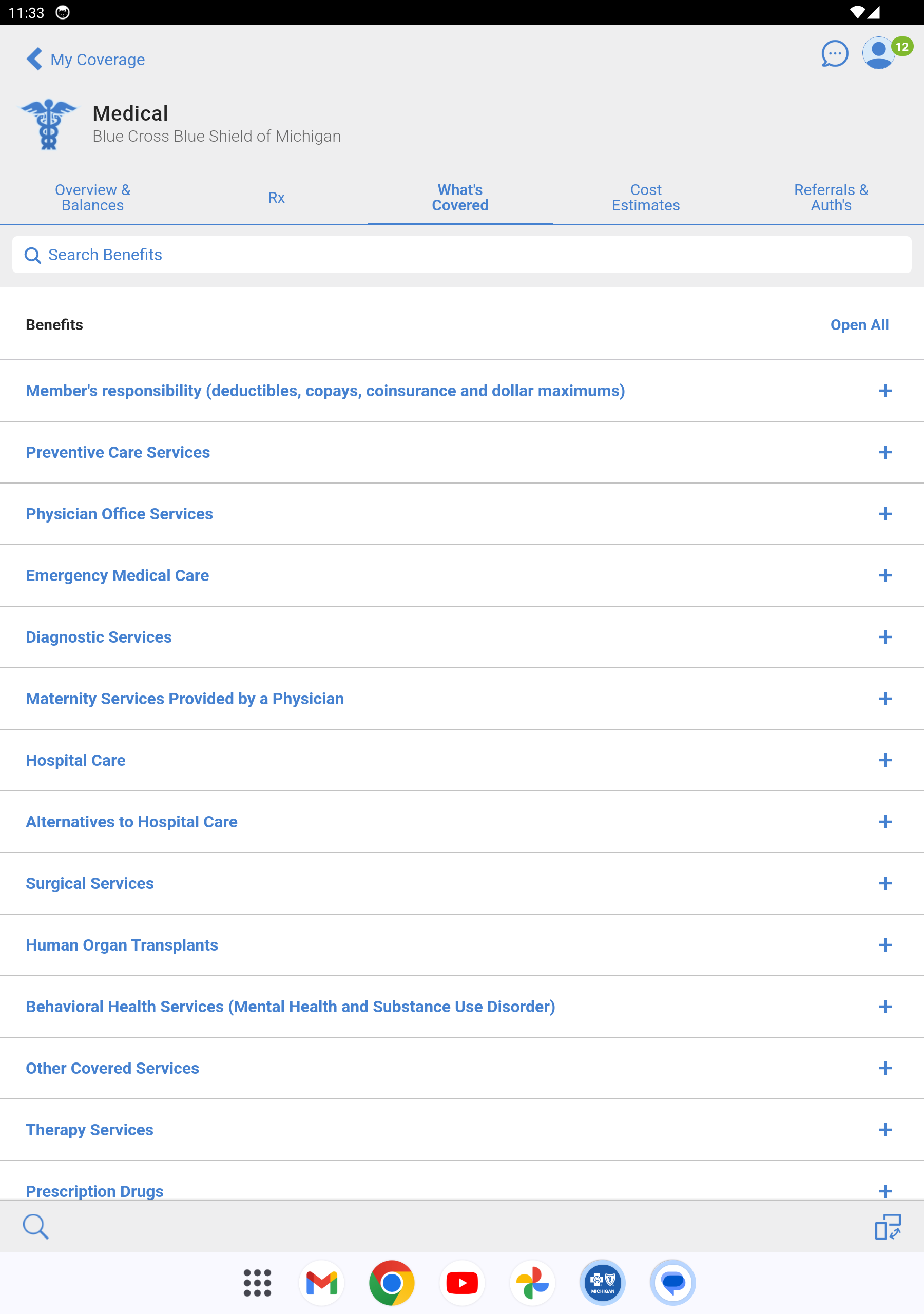Open YouTube from the dock
The height and width of the screenshot is (1314, 924).
click(462, 1283)
